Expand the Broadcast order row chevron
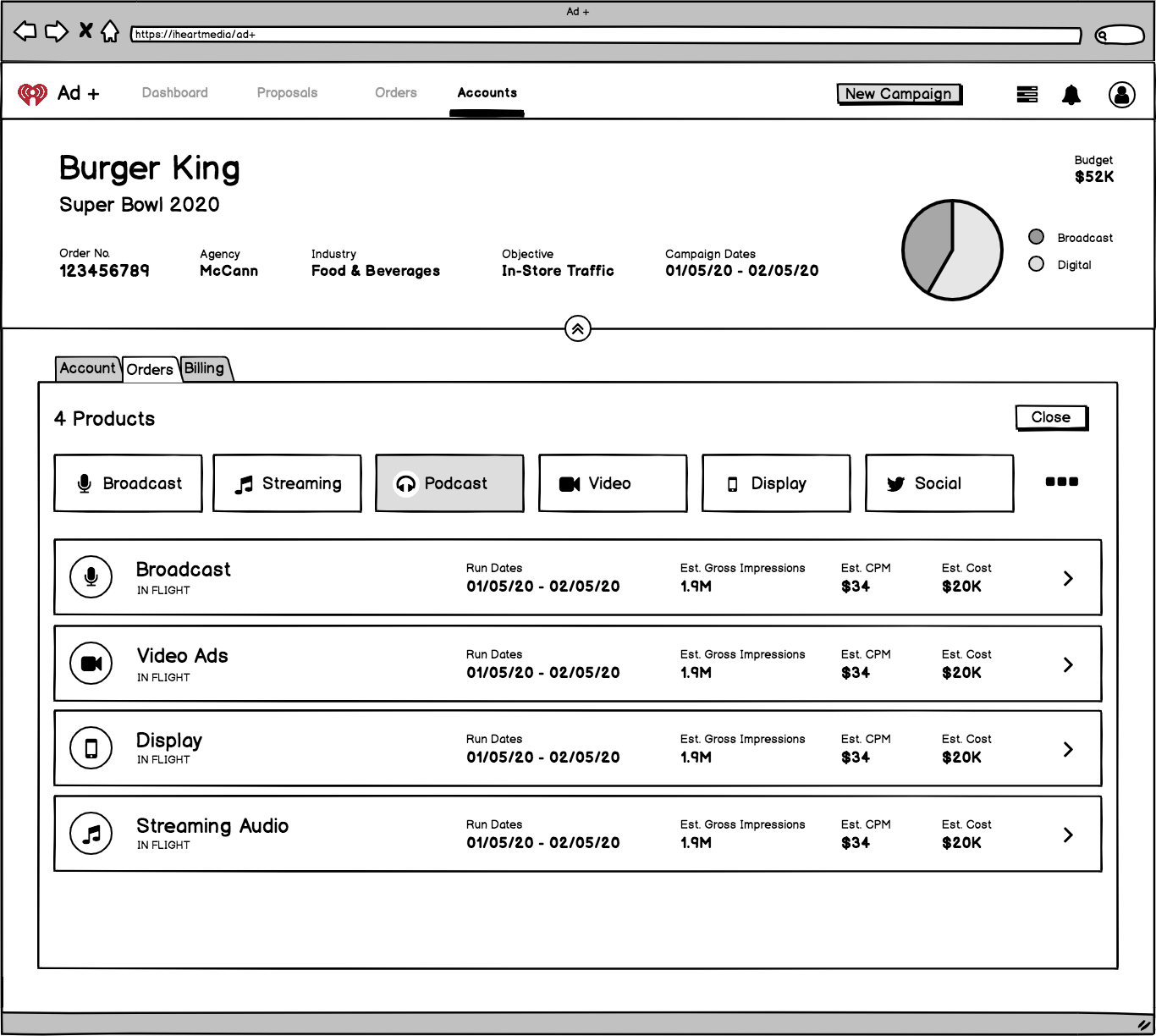Image resolution: width=1156 pixels, height=1036 pixels. click(x=1068, y=578)
